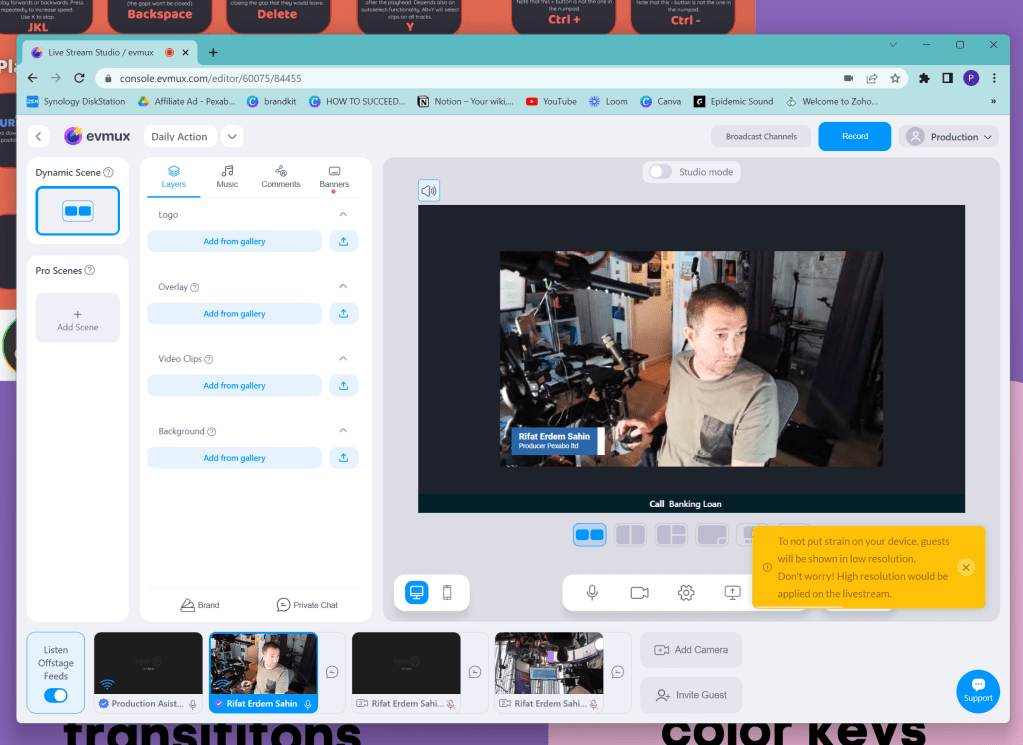This screenshot has width=1023, height=745.
Task: Upload an overlay file
Action: tap(343, 314)
